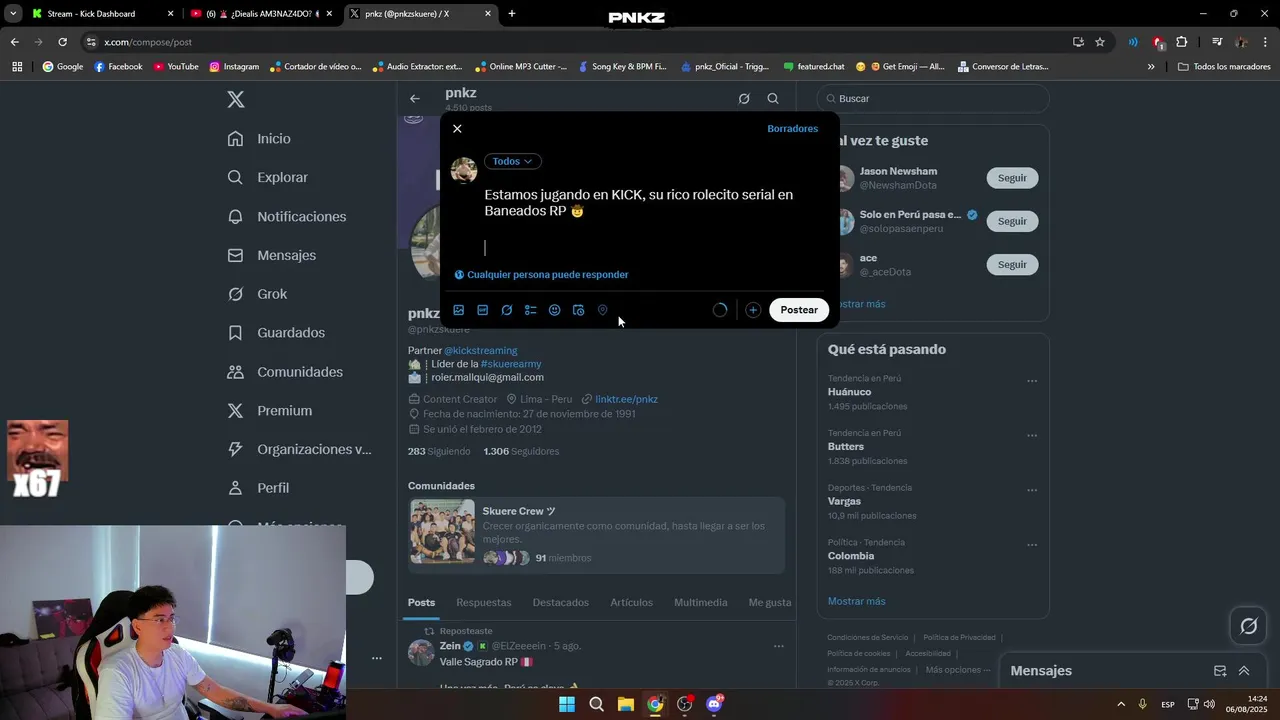Follow ace @_aceDota

pyautogui.click(x=1012, y=265)
